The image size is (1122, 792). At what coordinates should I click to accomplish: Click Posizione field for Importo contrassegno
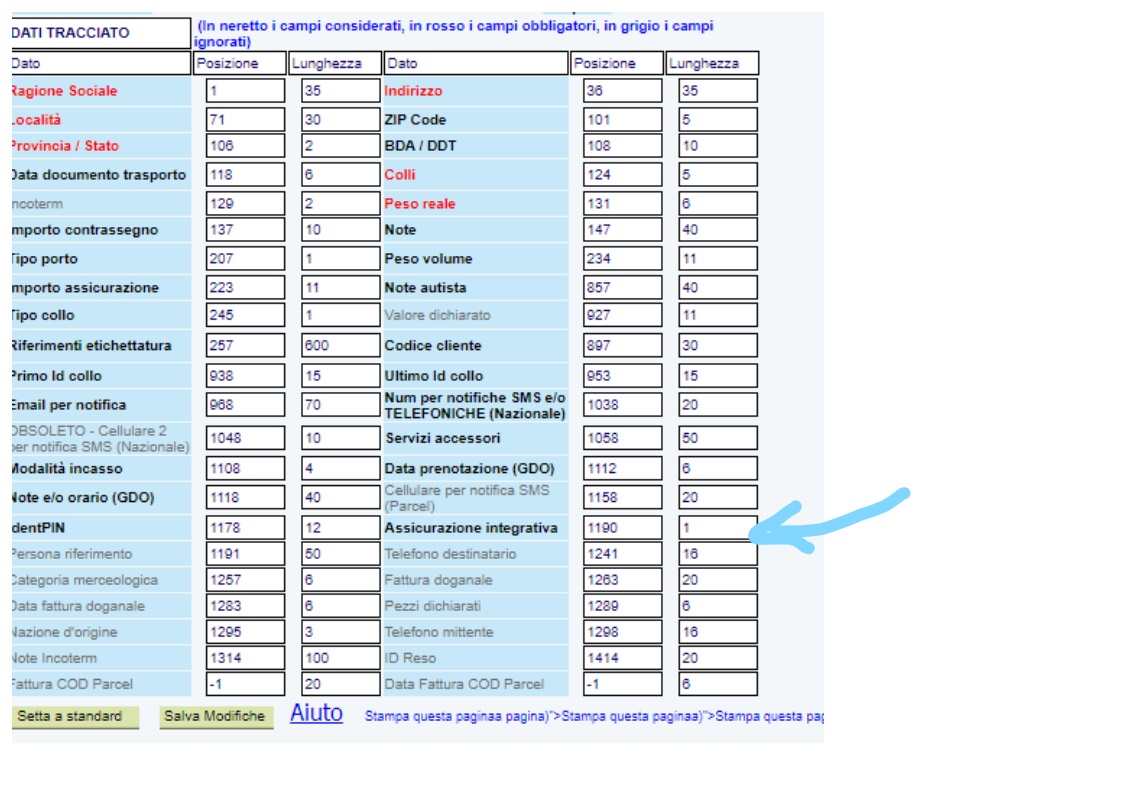coord(245,230)
